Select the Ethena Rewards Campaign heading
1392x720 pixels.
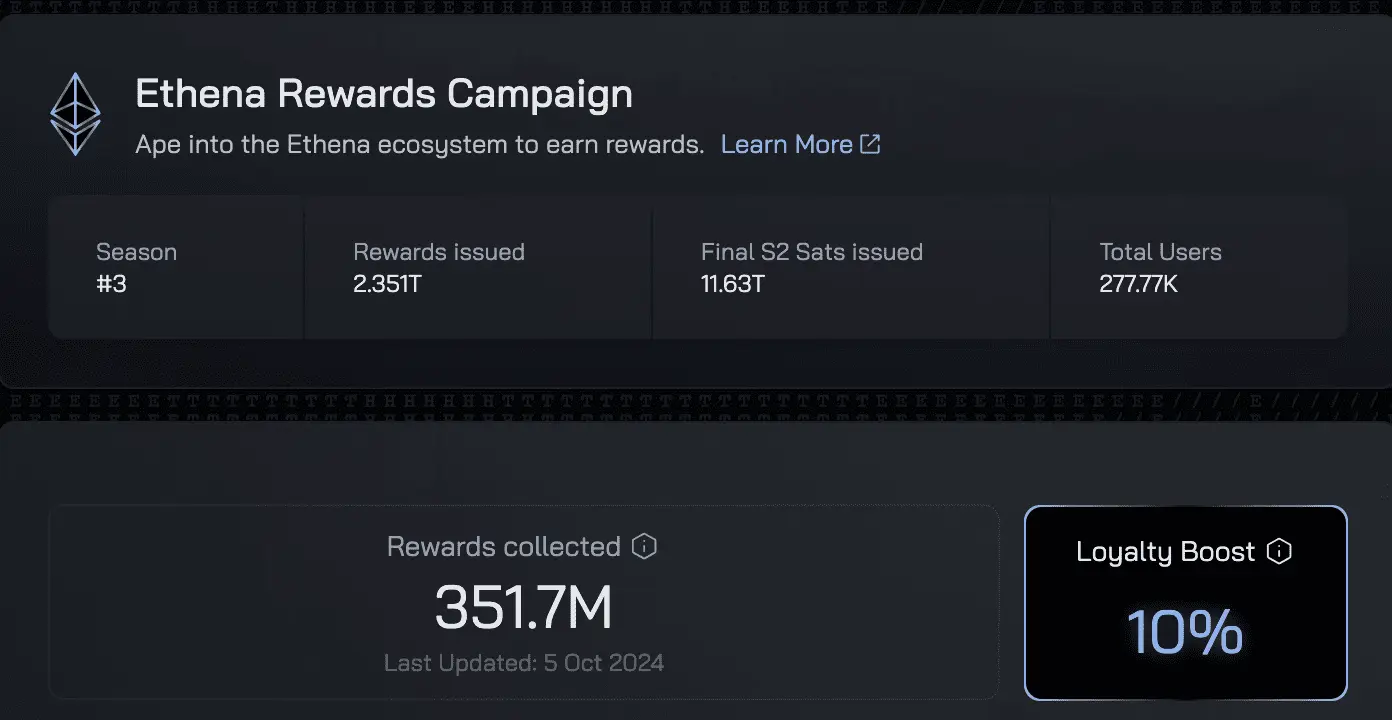pyautogui.click(x=384, y=94)
